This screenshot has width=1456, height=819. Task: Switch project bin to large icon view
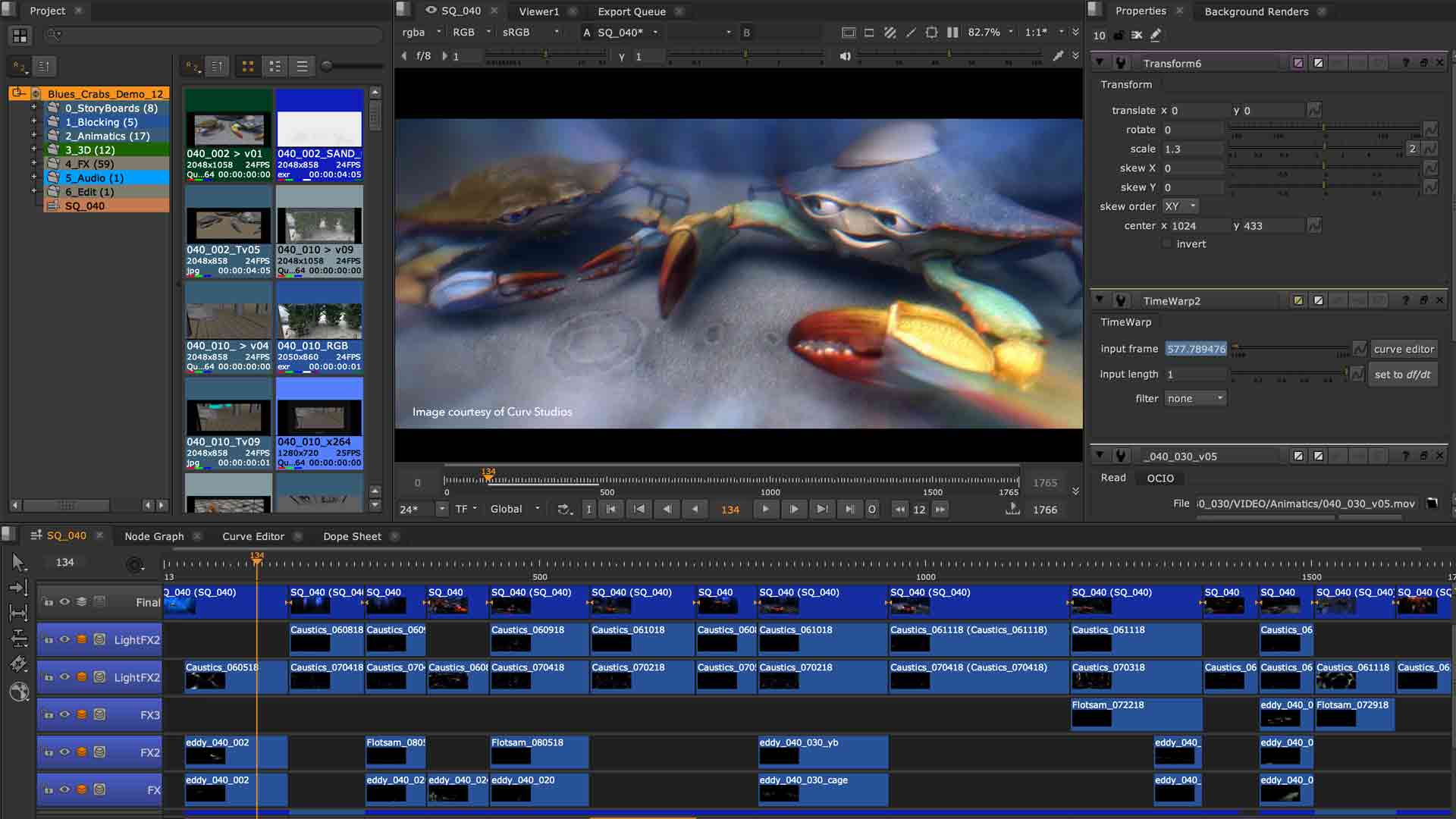247,67
